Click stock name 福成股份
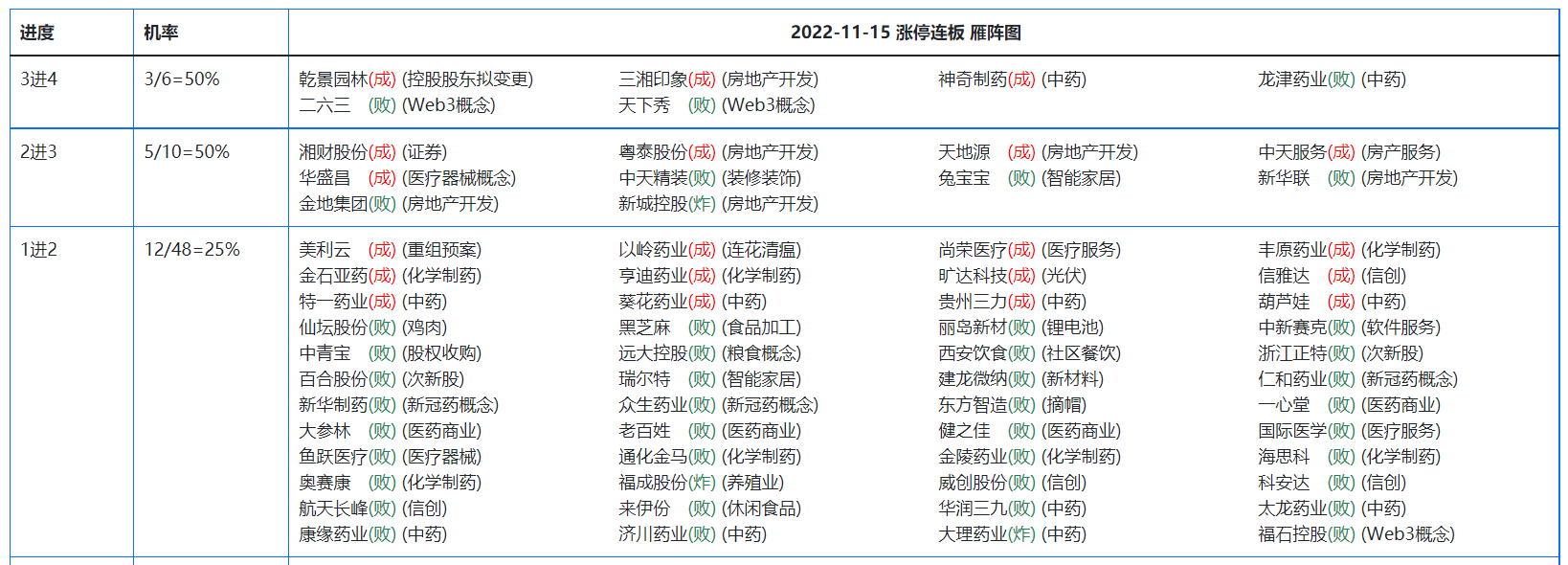The width and height of the screenshot is (1568, 565). [653, 483]
